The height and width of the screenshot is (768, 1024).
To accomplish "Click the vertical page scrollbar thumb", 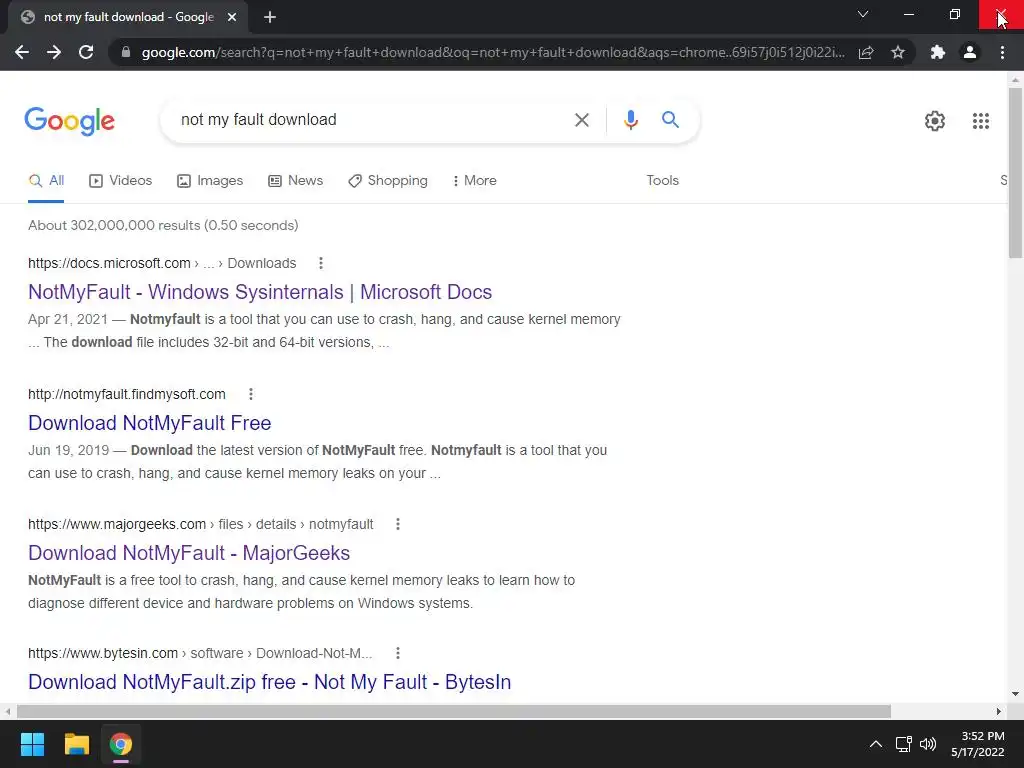I will tap(1015, 172).
